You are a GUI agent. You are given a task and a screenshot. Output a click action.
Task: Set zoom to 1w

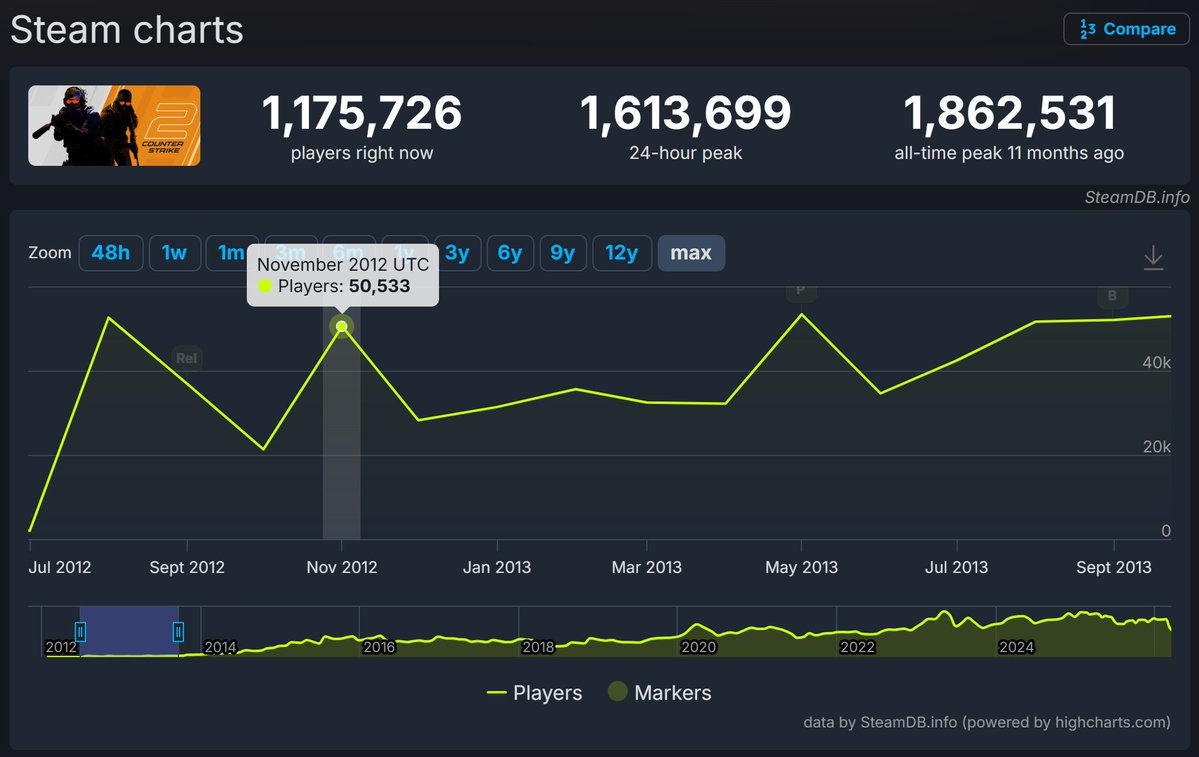click(x=174, y=253)
